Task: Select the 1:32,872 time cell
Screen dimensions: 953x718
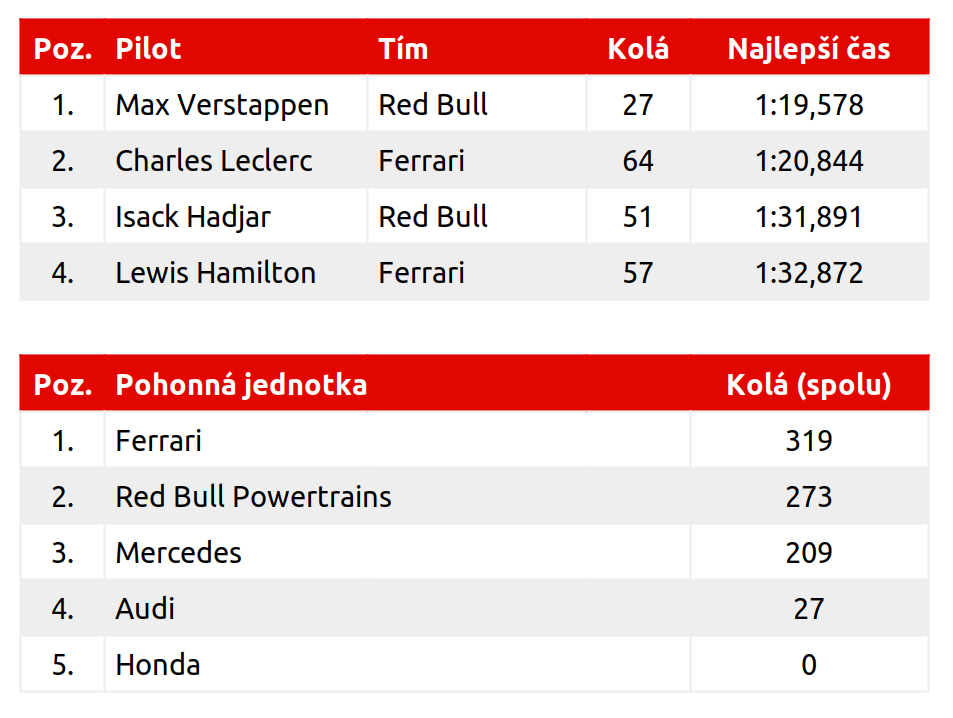Action: pos(808,273)
